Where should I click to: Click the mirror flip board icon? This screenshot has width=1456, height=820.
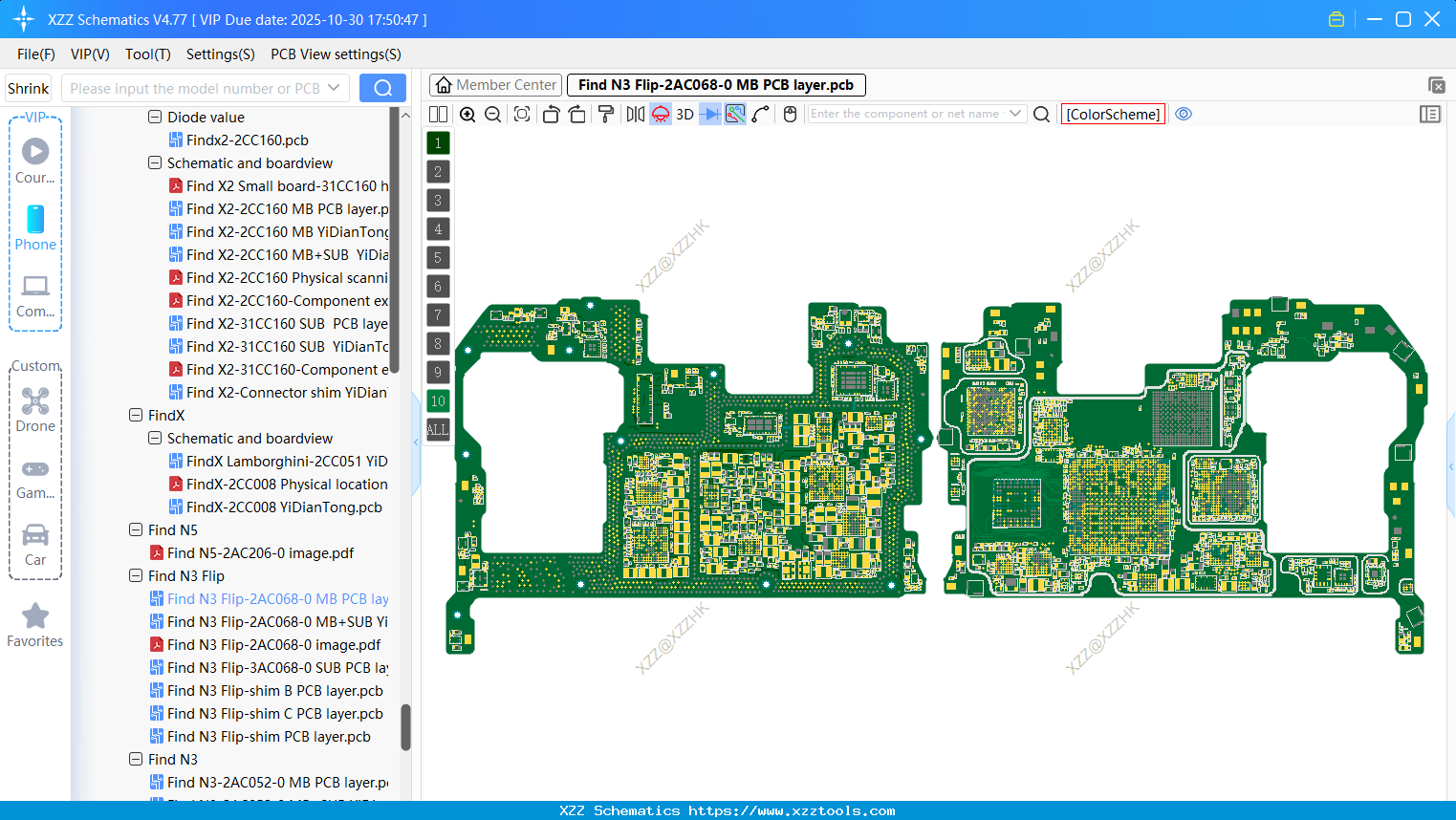[635, 114]
